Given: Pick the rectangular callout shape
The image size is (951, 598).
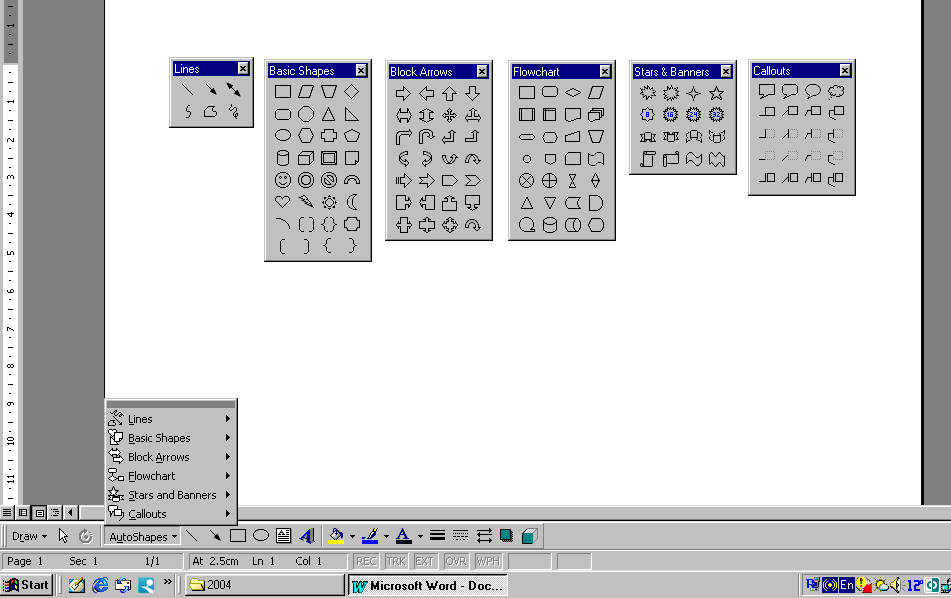Looking at the screenshot, I should coord(767,92).
